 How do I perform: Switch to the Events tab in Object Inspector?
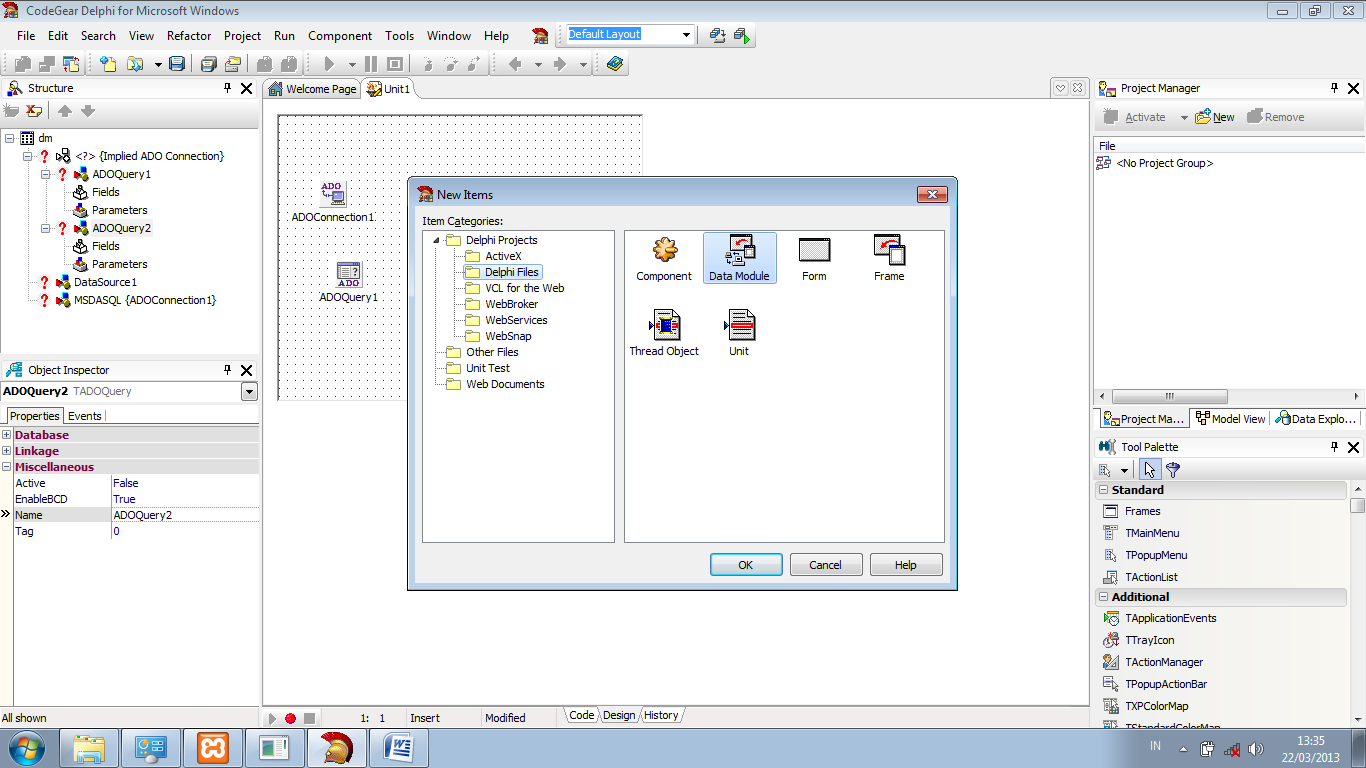(84, 415)
